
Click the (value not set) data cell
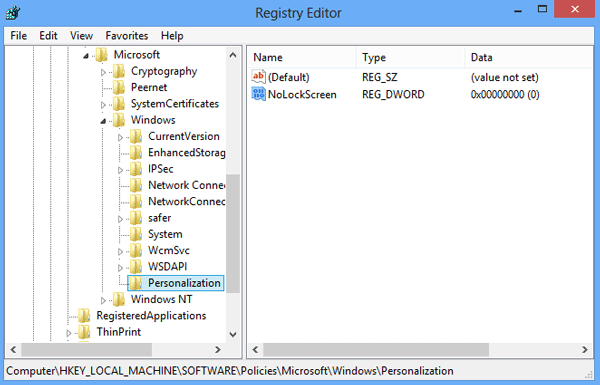click(504, 77)
